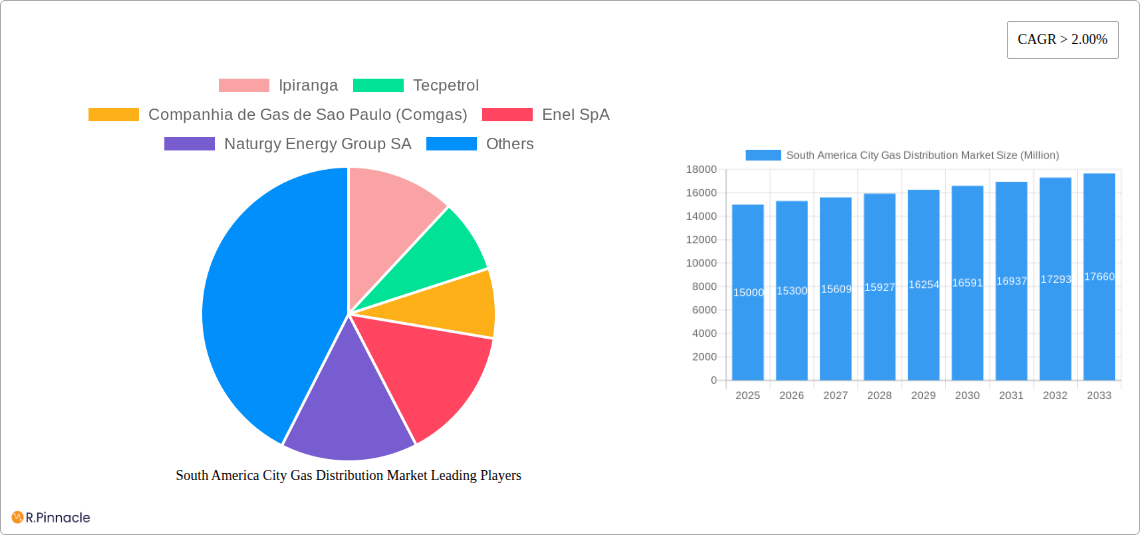Toggle the Ipiranga legend label
The image size is (1140, 535).
tap(308, 86)
